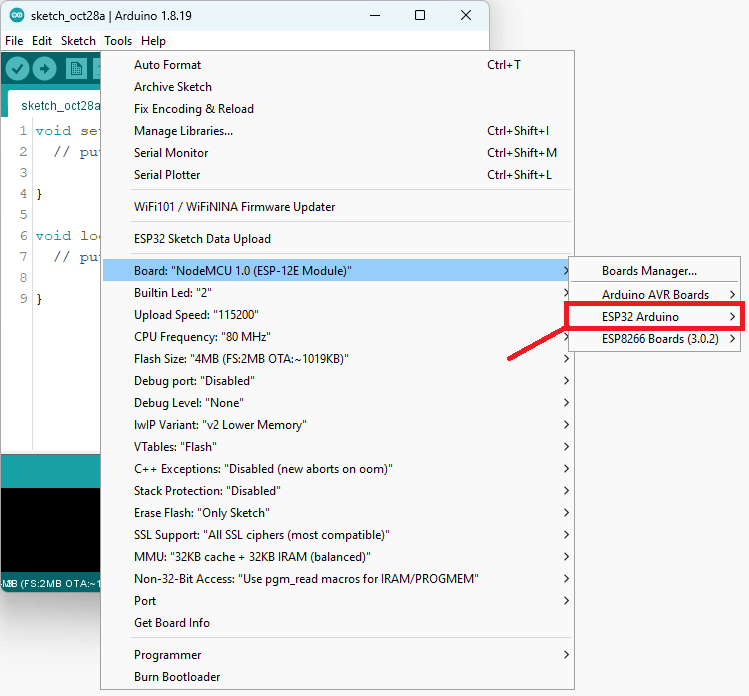
Task: Click line 1 void setup code
Action: pyautogui.click(x=67, y=130)
